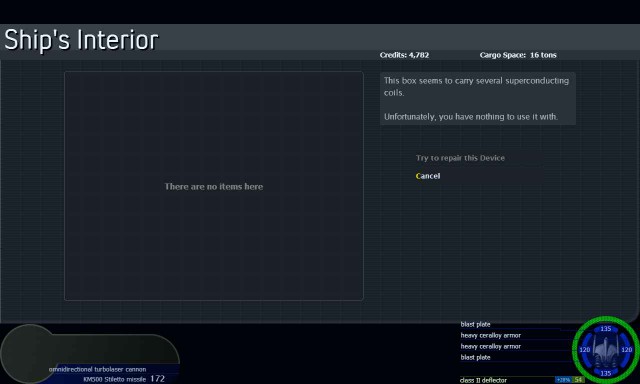
Task: Click the Stiletto missile count 172
Action: click(x=157, y=379)
